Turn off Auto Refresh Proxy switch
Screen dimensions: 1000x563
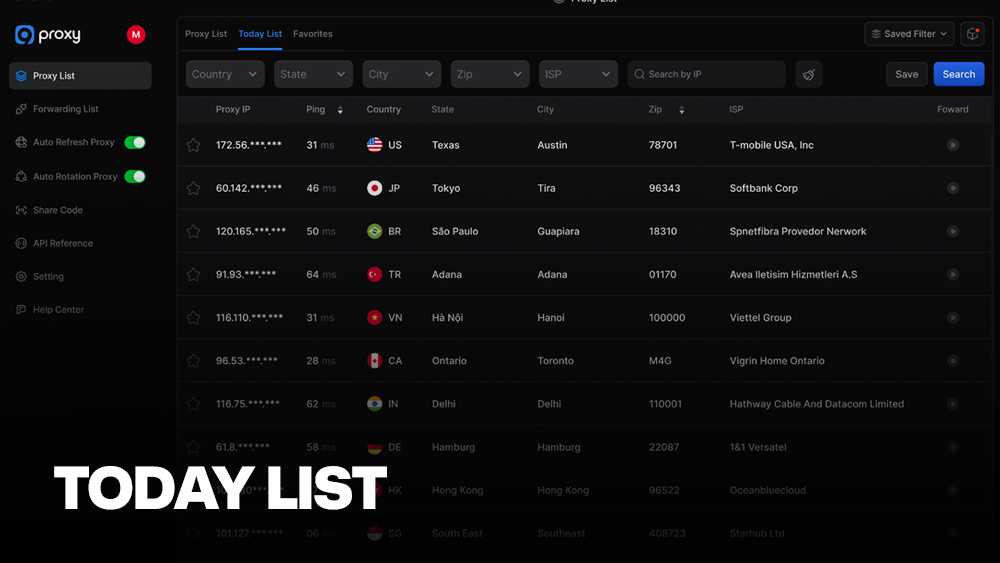coord(135,142)
